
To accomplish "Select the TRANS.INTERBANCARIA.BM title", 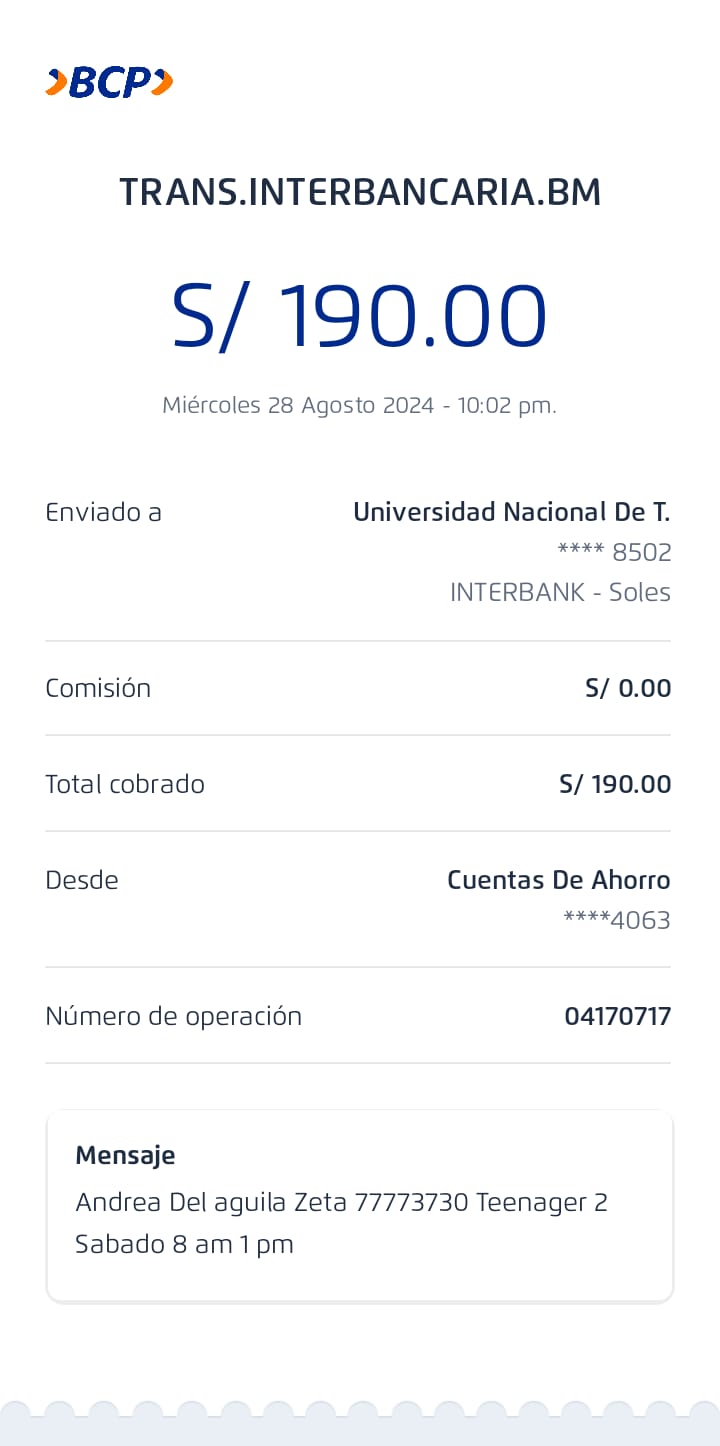I will point(360,192).
